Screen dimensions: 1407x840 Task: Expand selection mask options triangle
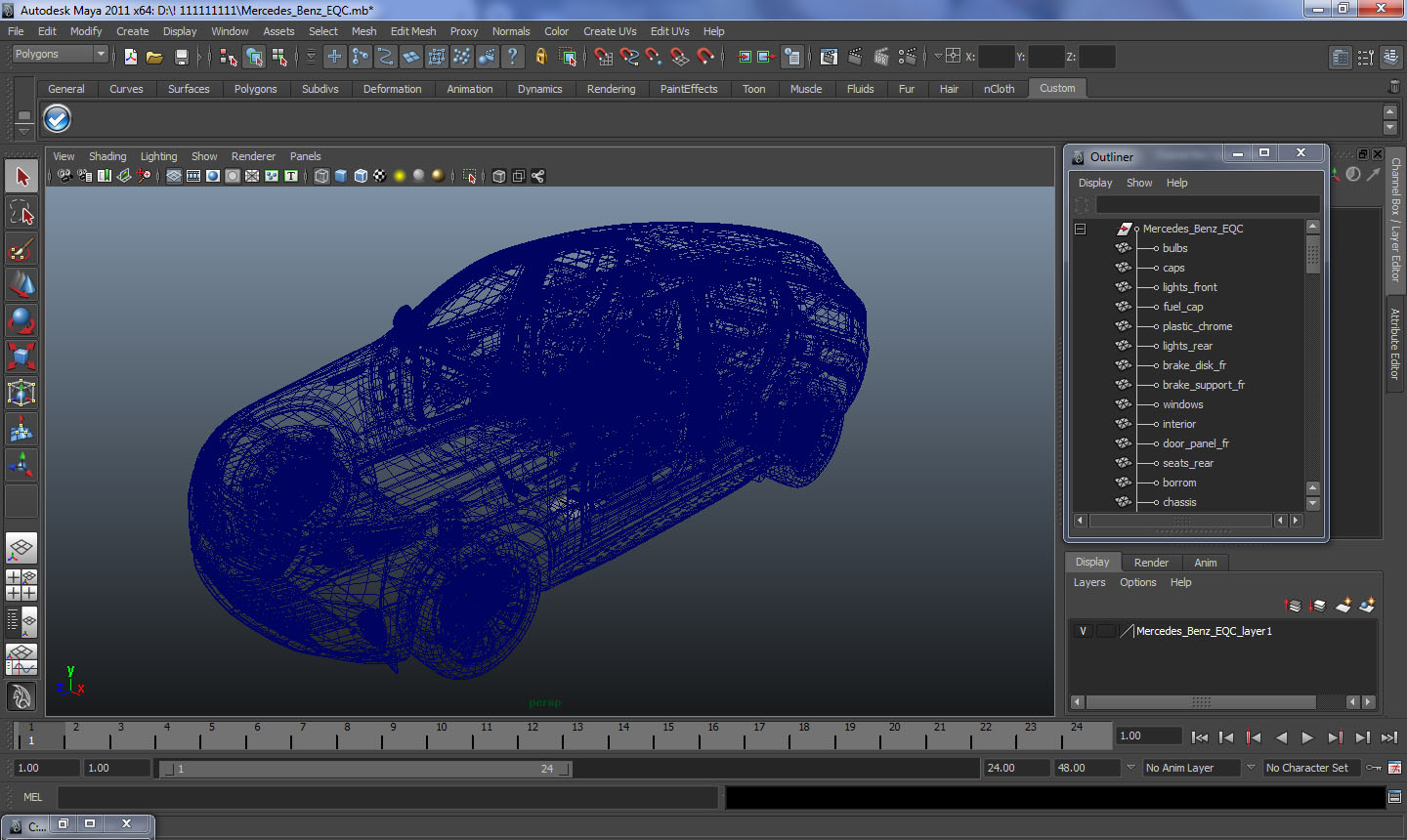click(311, 58)
